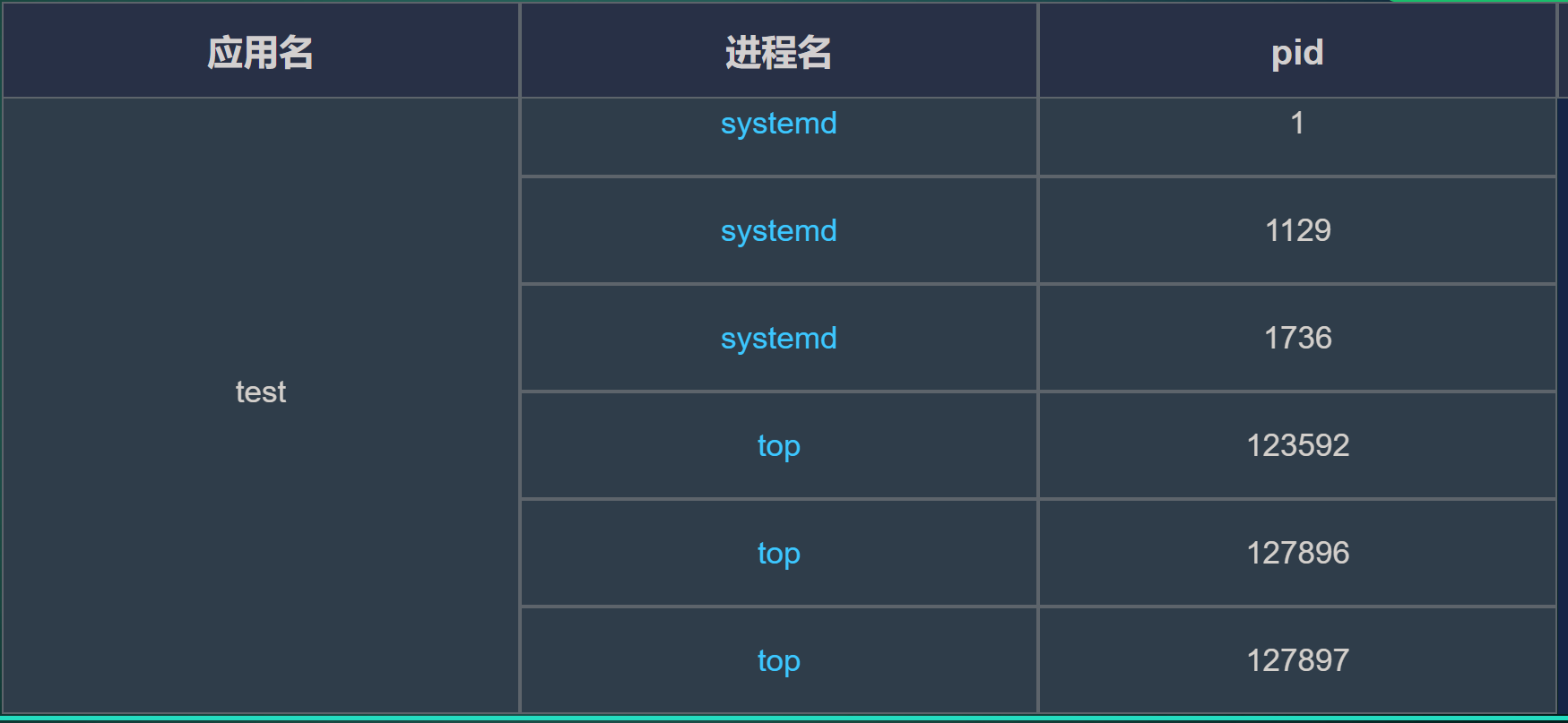This screenshot has height=723, width=1568.
Task: Click the pid cell showing 1
Action: coord(1297,124)
